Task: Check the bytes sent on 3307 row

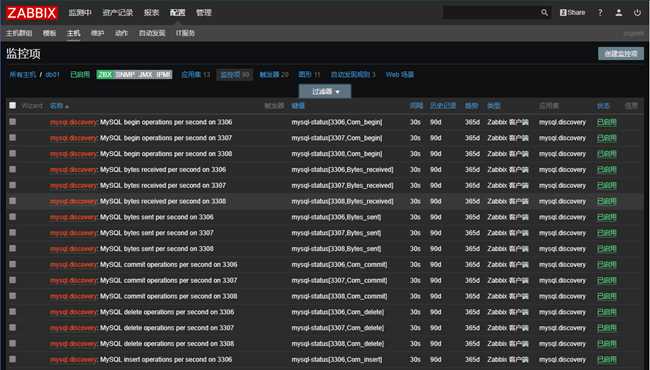Action: 13,232
